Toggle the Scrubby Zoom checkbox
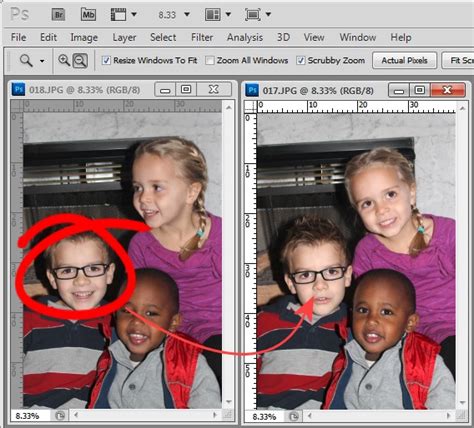The image size is (474, 428). pyautogui.click(x=301, y=60)
